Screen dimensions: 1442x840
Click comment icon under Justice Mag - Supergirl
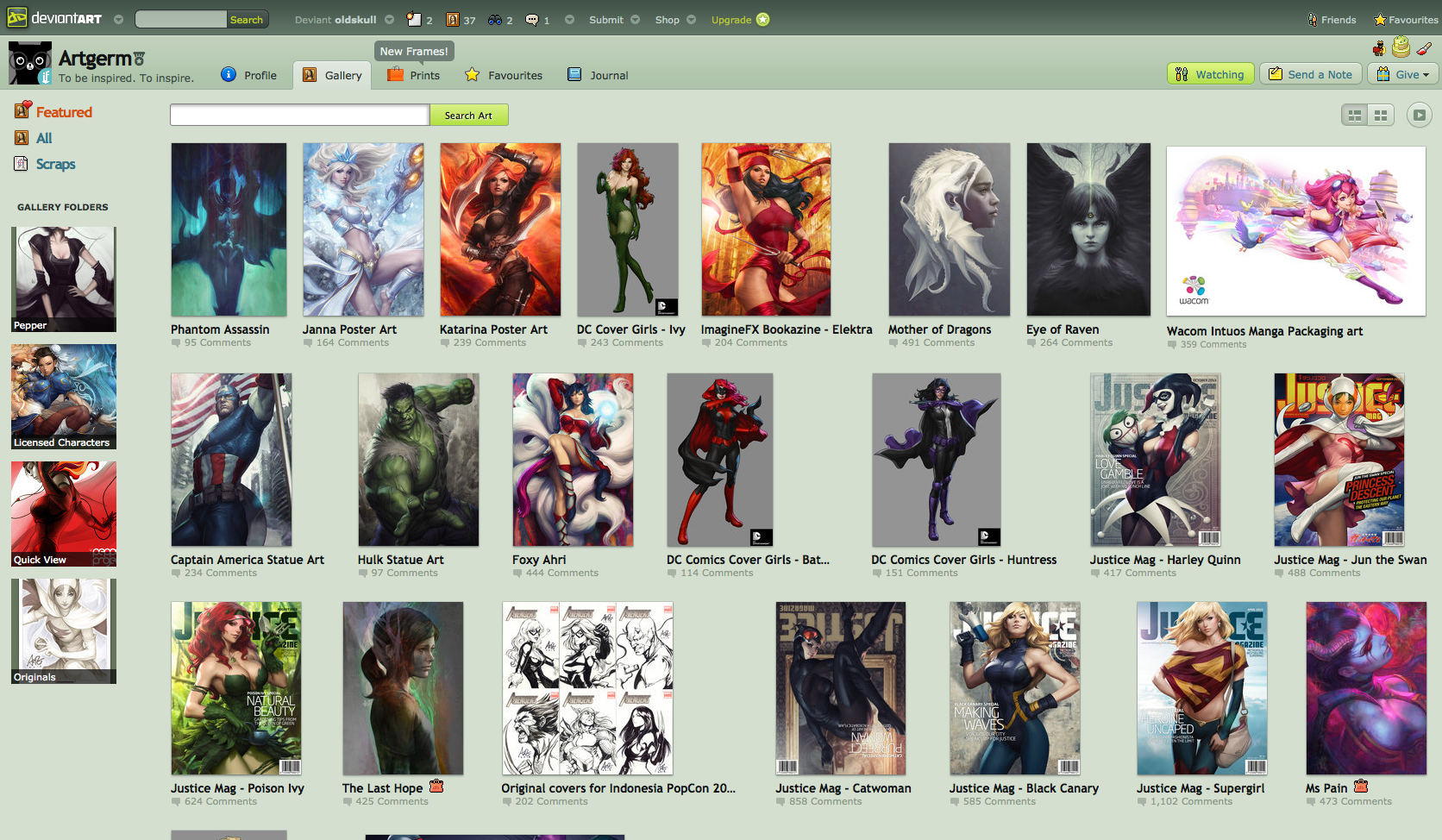point(1141,801)
